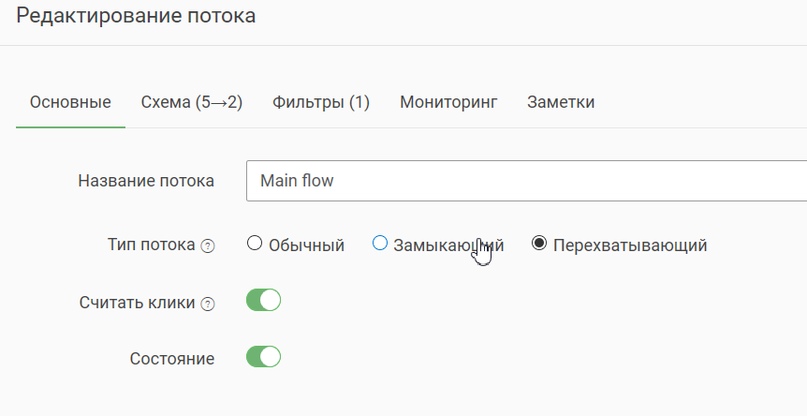The height and width of the screenshot is (416, 807).
Task: Click the Main flow name input field
Action: [527, 181]
